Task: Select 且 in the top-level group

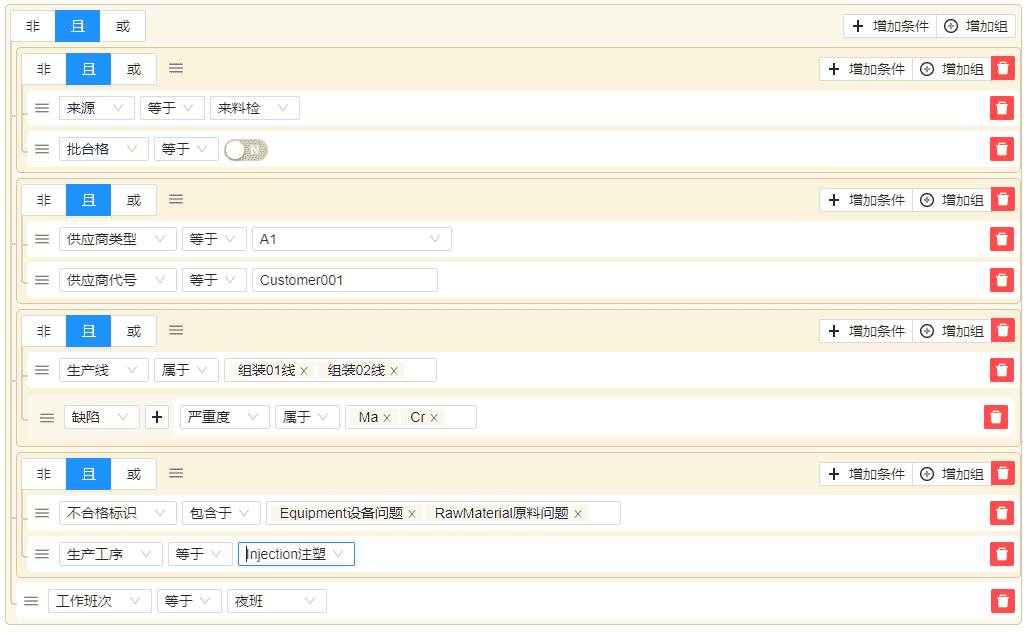Action: (77, 26)
